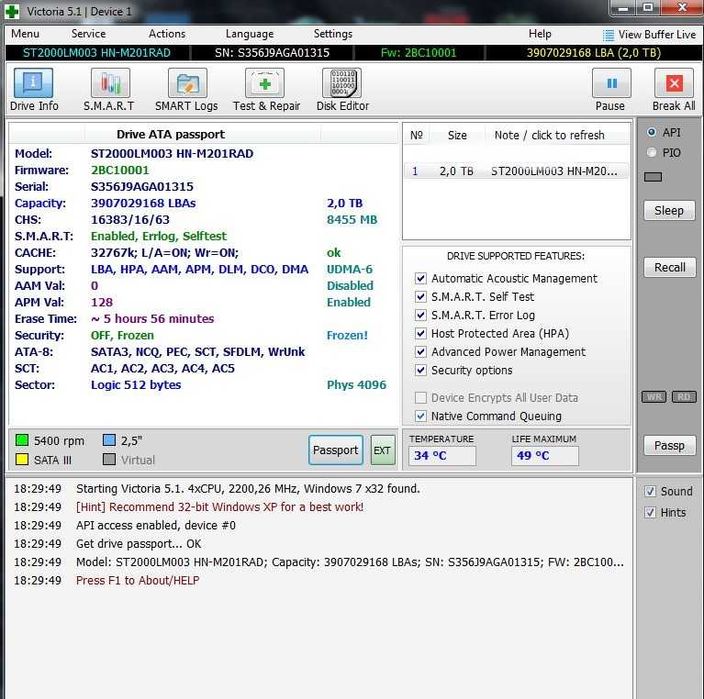Open the Drive Info panel

34,83
